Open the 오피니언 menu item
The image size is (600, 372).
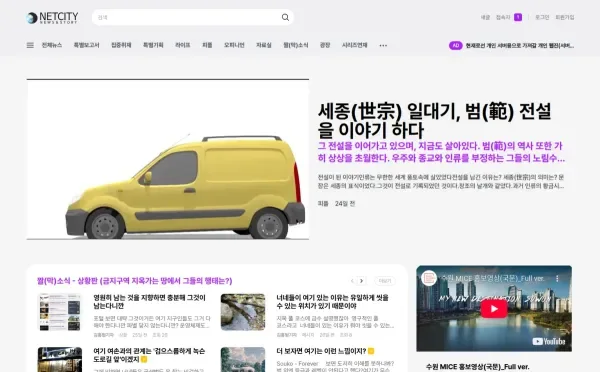point(234,45)
